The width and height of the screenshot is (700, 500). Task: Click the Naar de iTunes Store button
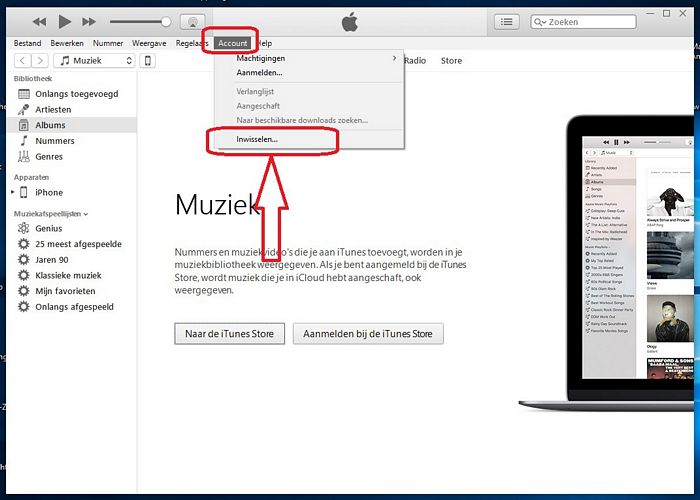click(x=229, y=334)
